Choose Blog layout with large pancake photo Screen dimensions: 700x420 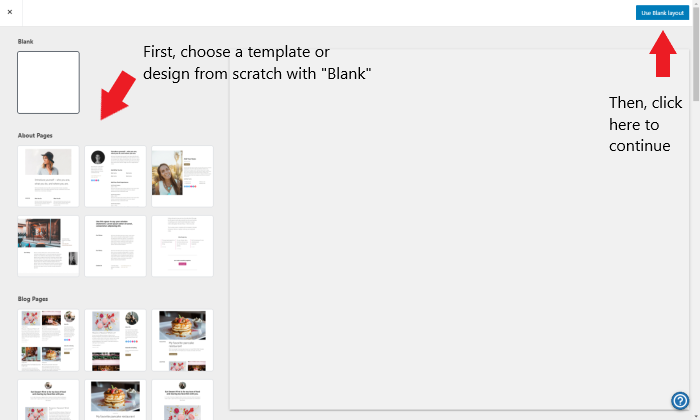(x=182, y=340)
